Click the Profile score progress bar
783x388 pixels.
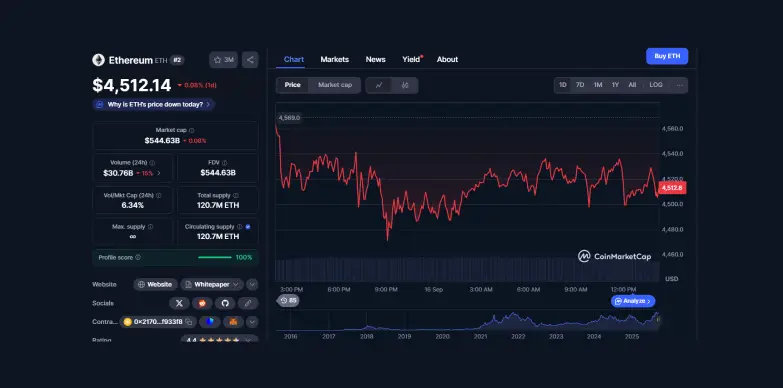pyautogui.click(x=215, y=258)
